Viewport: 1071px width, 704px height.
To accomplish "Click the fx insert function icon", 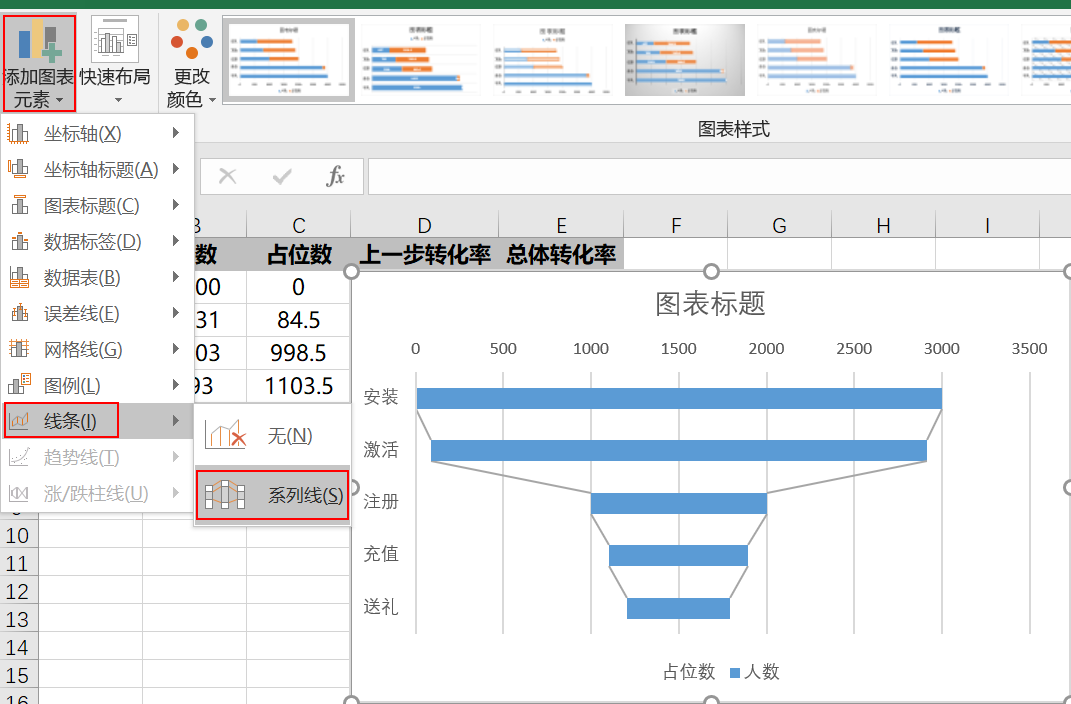I will pos(335,175).
